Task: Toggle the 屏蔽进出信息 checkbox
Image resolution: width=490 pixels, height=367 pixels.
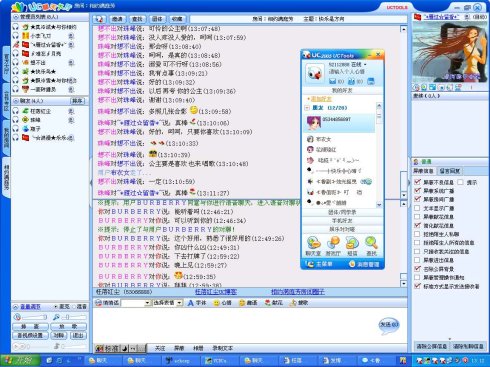Action: point(417,260)
